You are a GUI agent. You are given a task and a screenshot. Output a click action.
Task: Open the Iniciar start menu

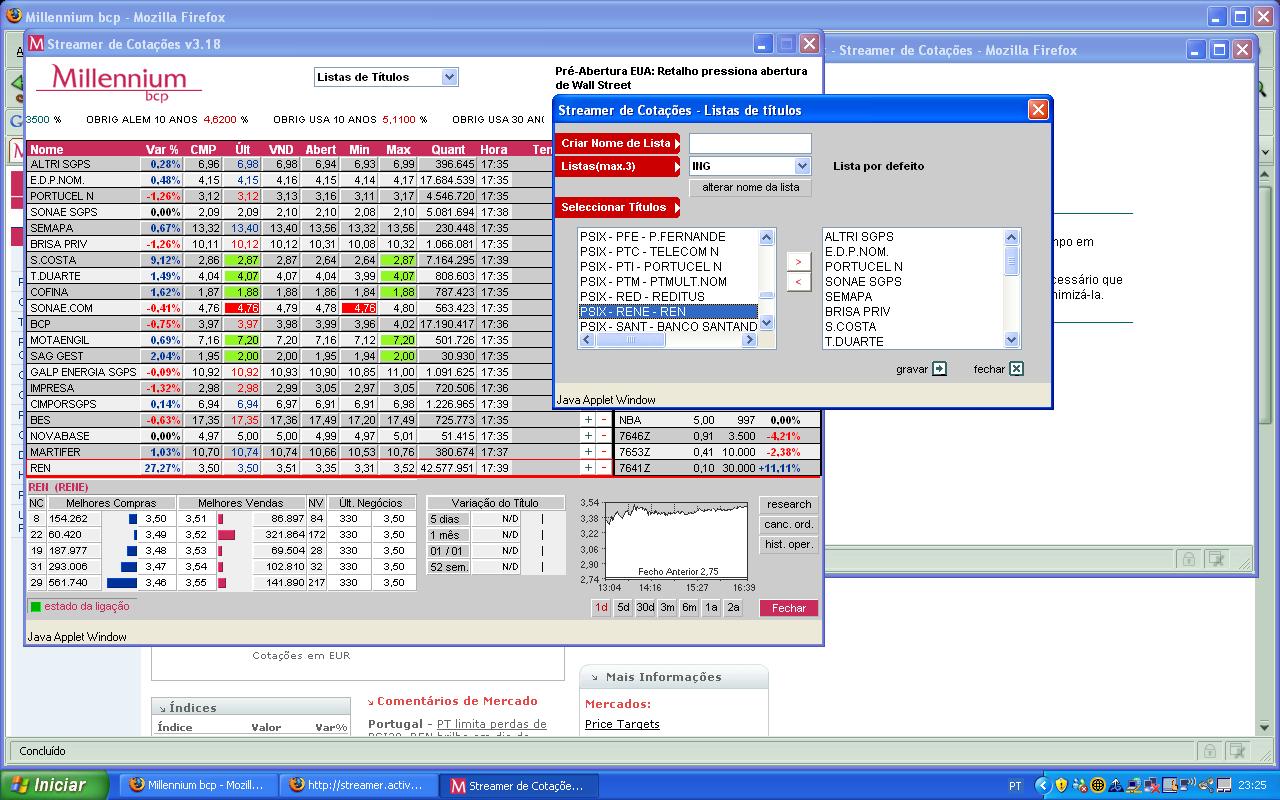click(54, 785)
